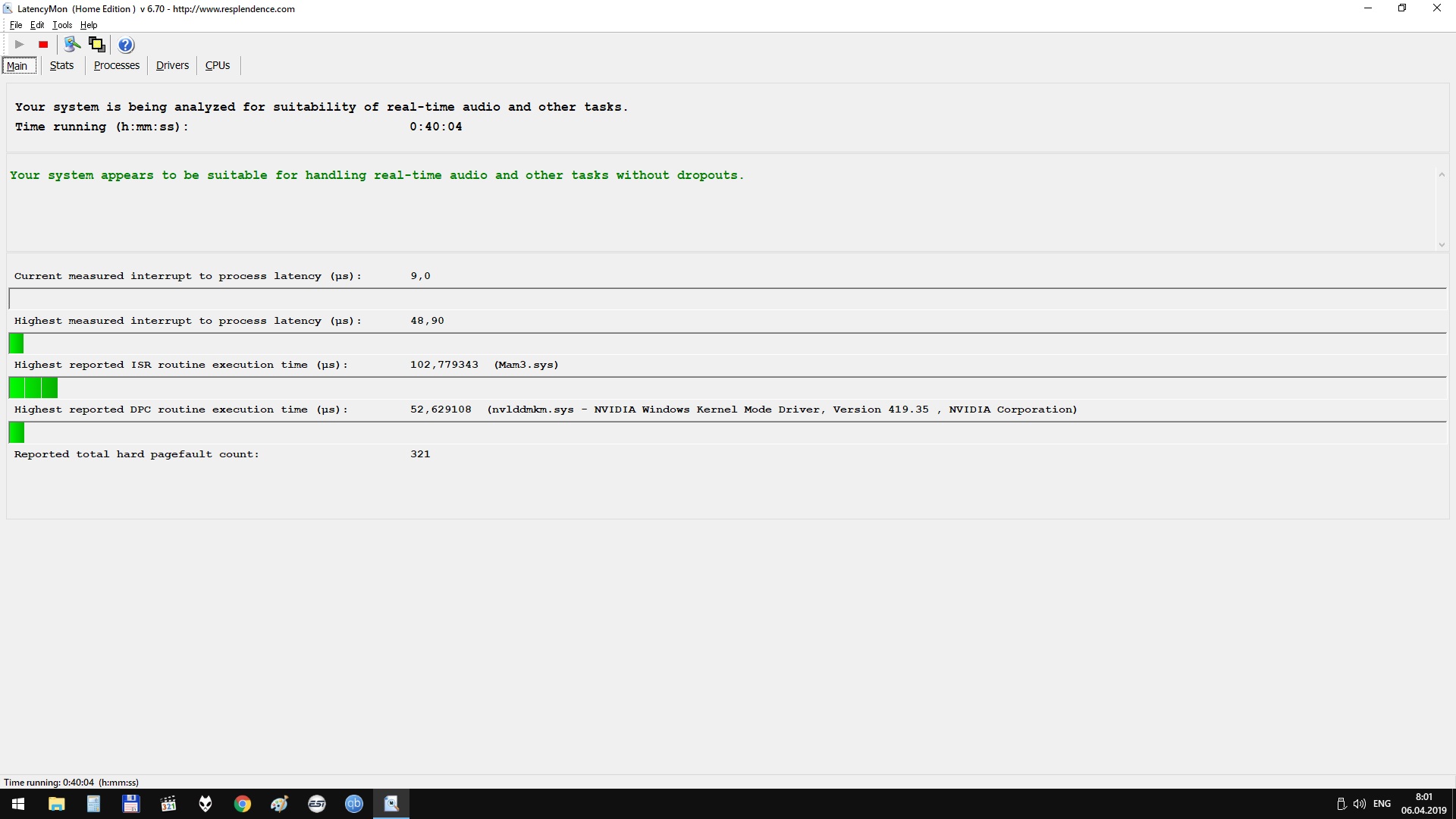1456x819 pixels.
Task: Click the volume speaker icon in system tray
Action: point(1359,804)
